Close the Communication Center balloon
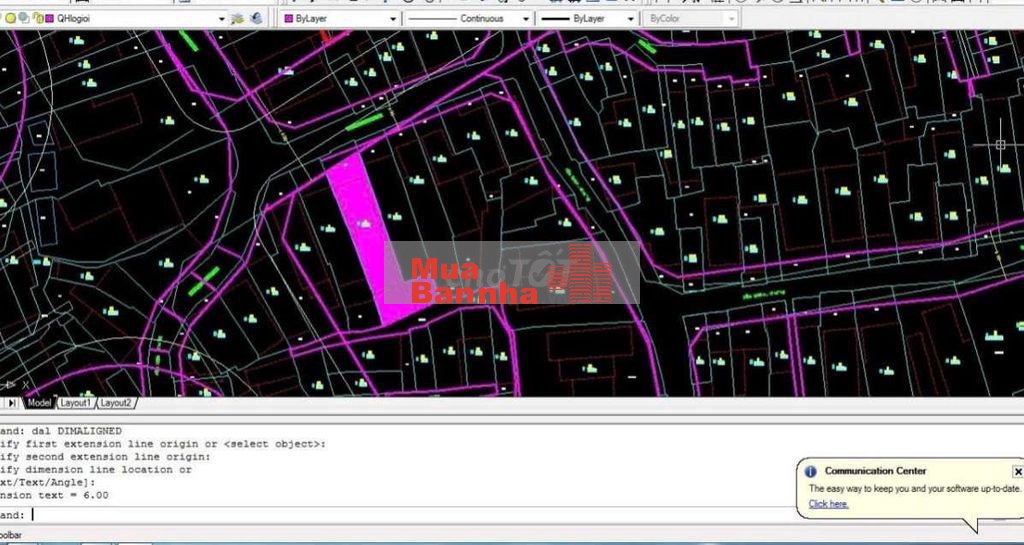The height and width of the screenshot is (545, 1024). [1017, 471]
